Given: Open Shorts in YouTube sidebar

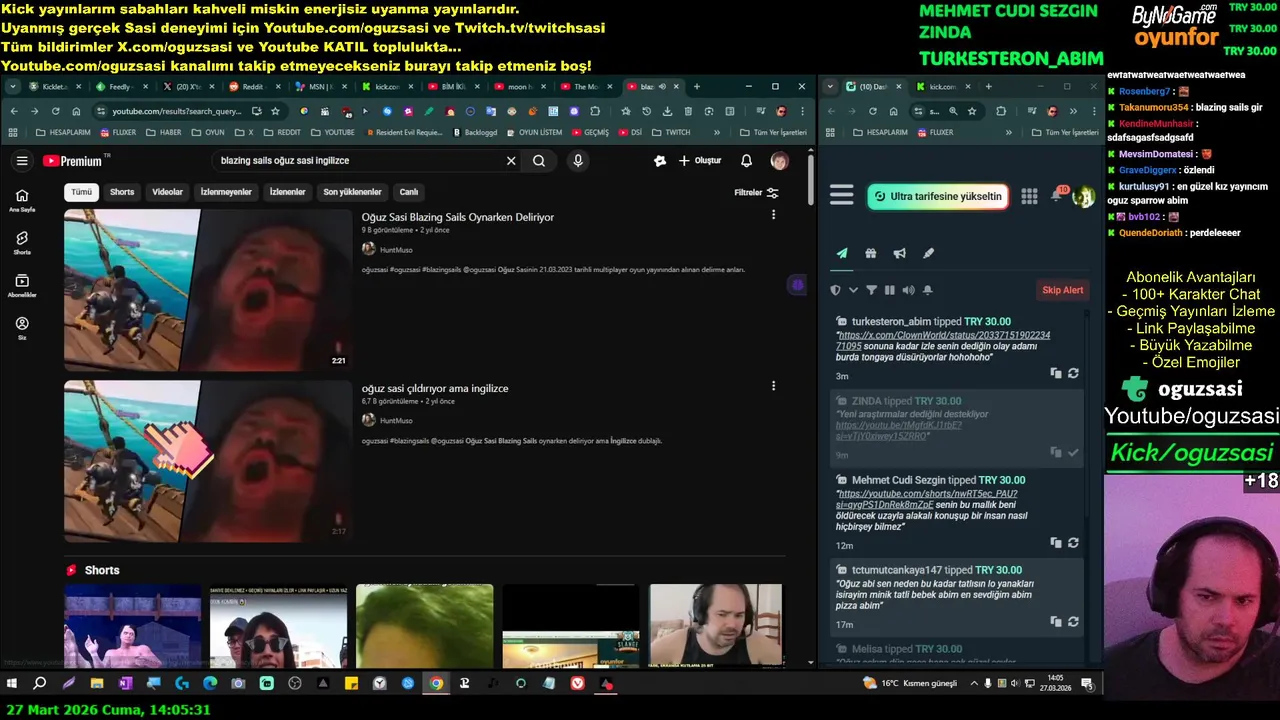Looking at the screenshot, I should click(x=22, y=243).
